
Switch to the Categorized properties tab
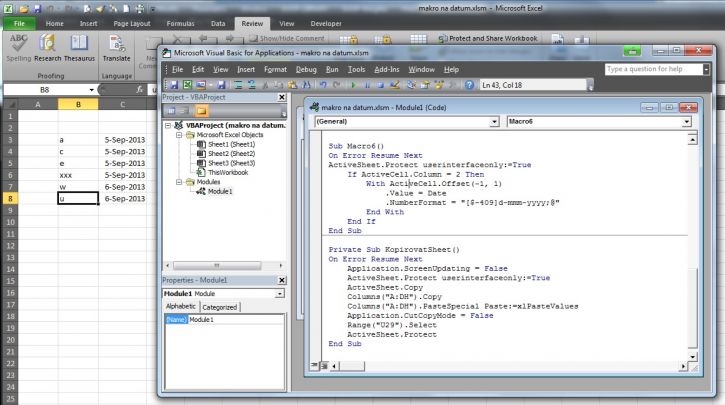click(x=220, y=307)
